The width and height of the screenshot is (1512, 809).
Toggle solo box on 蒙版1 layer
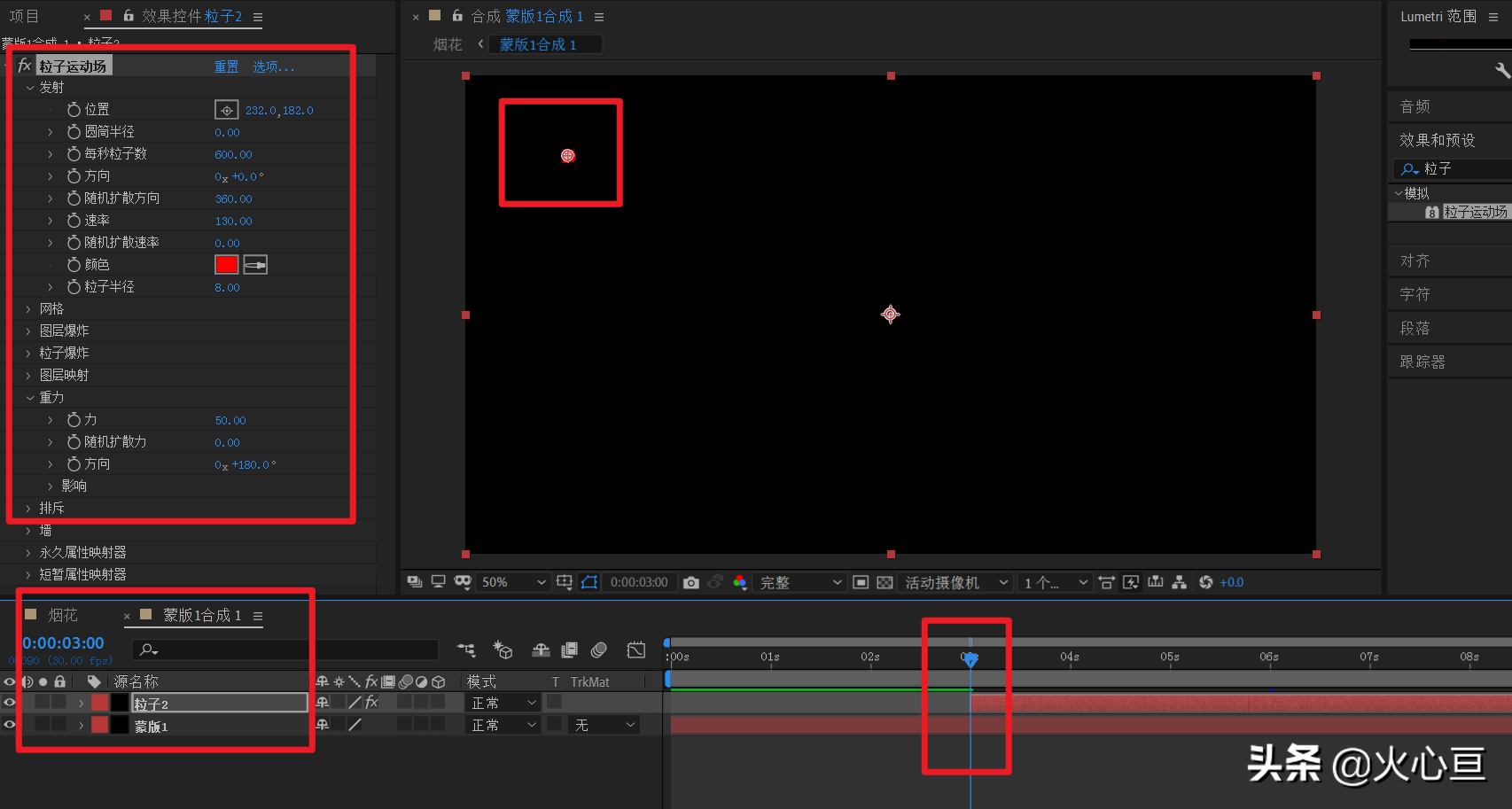click(x=42, y=724)
